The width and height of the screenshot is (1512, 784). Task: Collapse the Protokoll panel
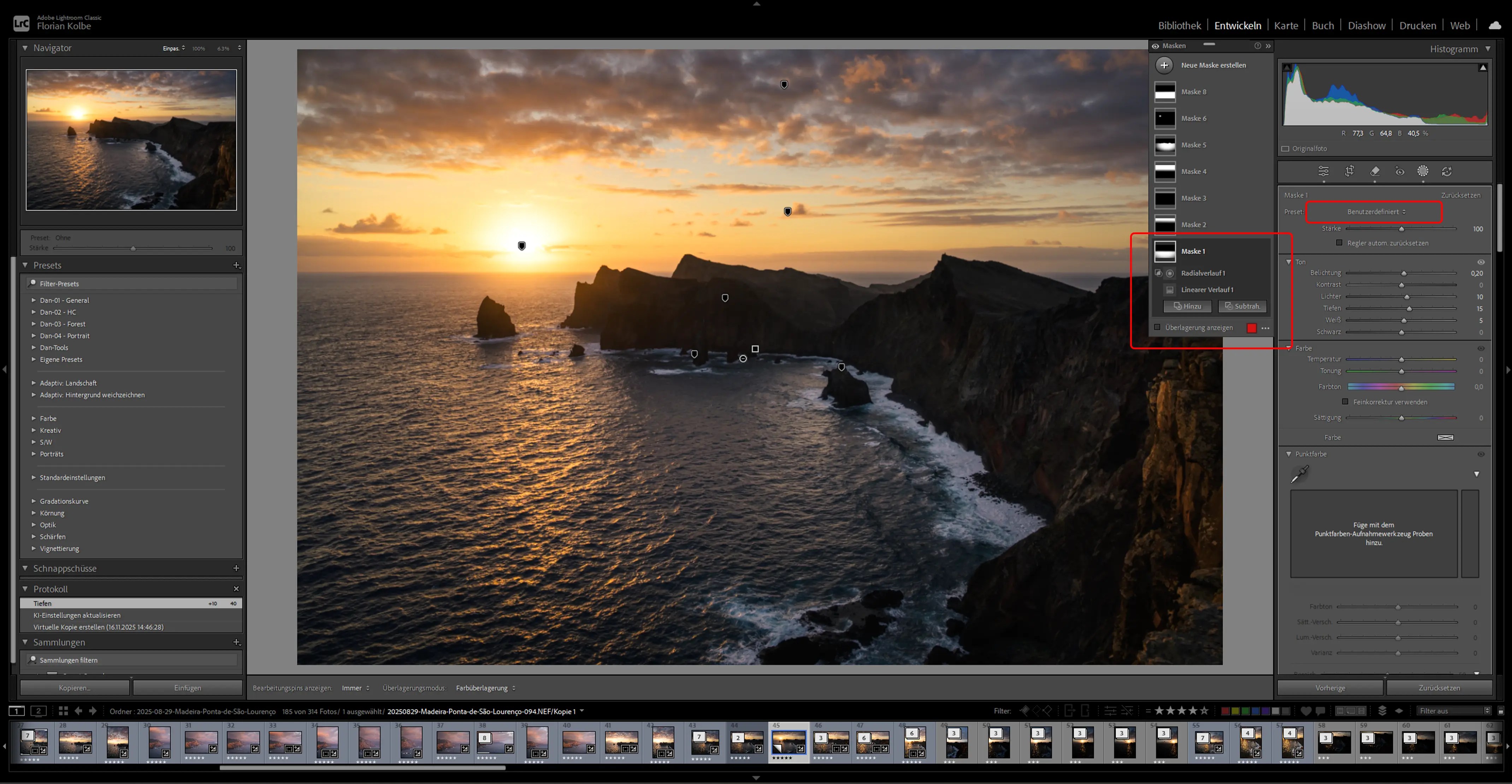point(25,589)
